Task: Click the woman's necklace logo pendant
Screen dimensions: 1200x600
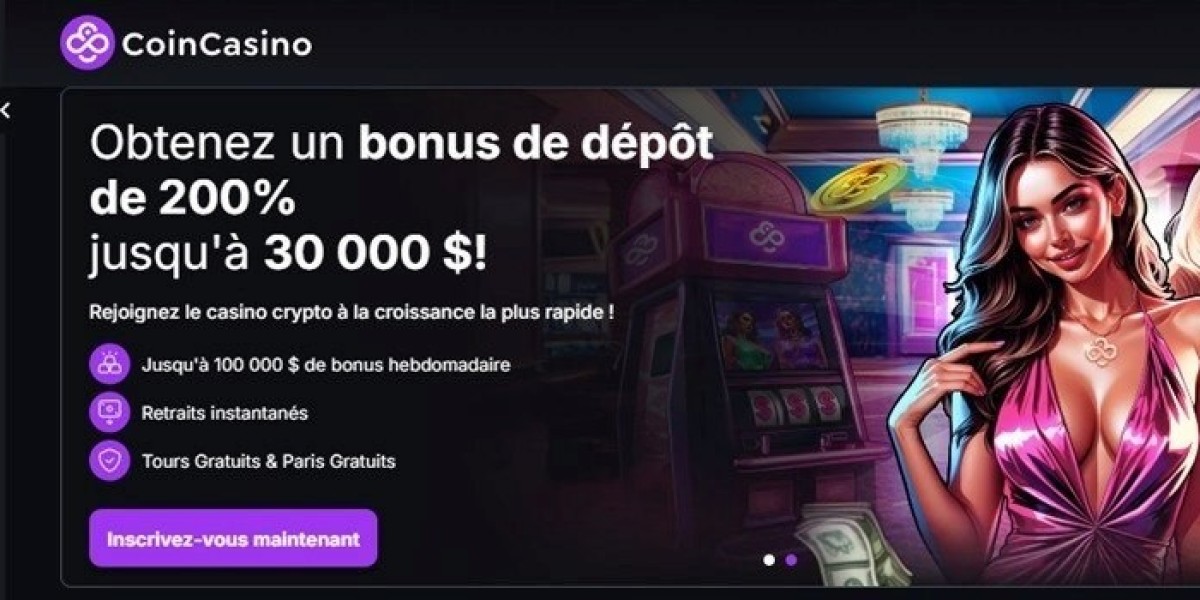Action: click(x=1101, y=351)
